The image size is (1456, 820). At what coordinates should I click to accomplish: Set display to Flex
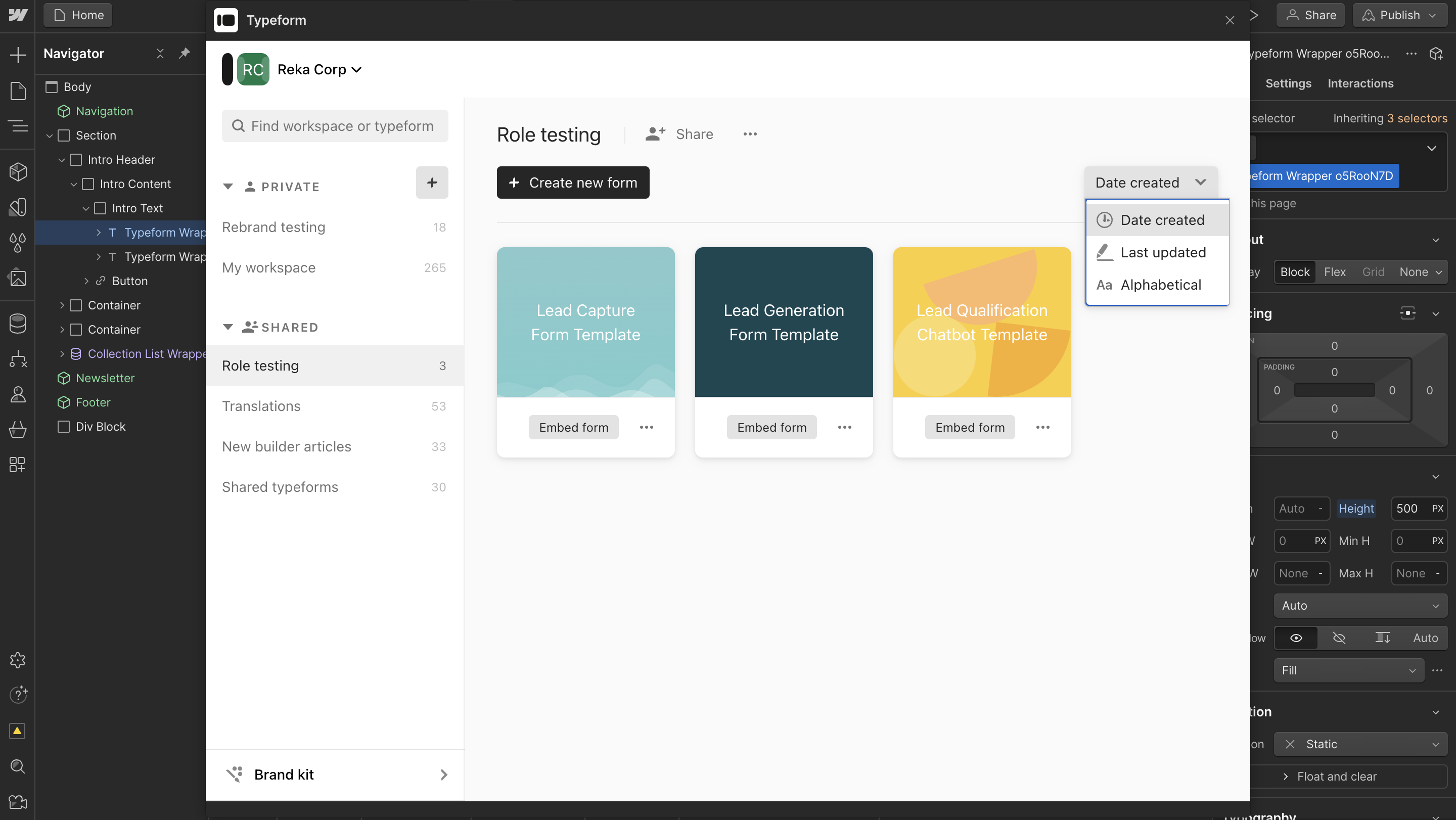pos(1335,272)
